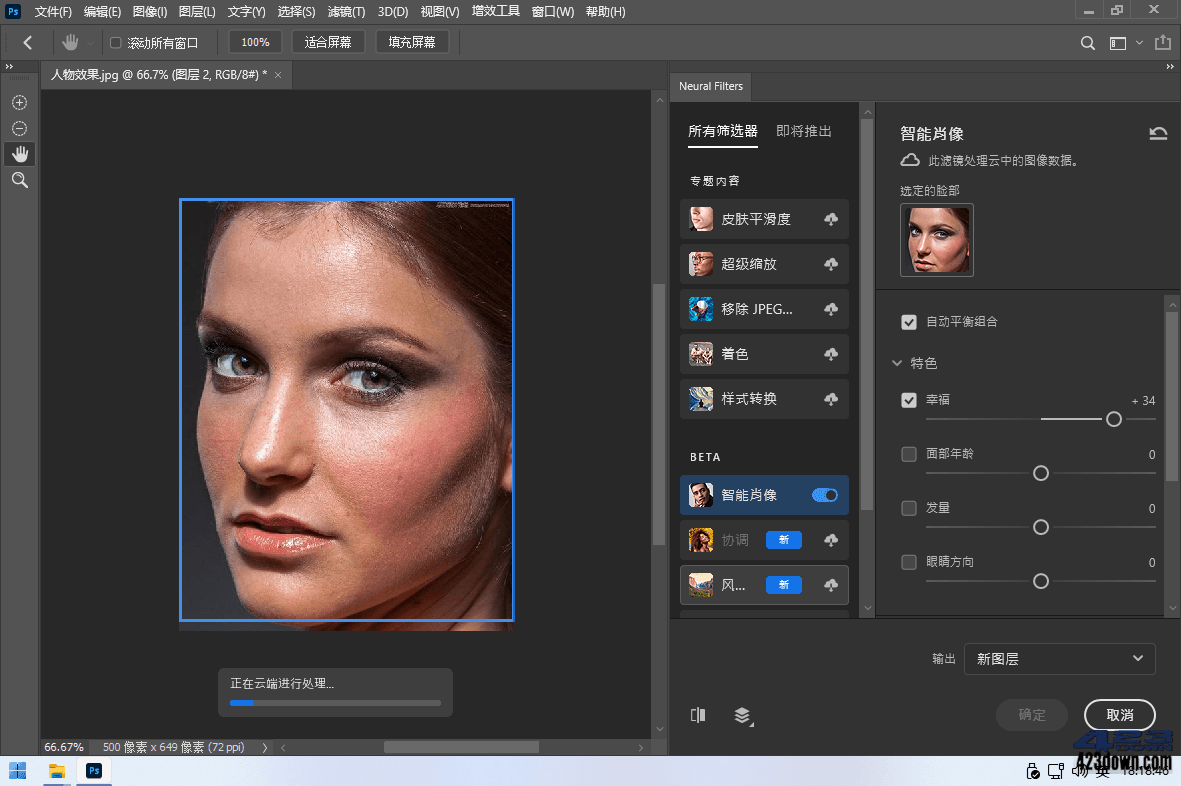Open the 滤镜(T) menu
Image resolution: width=1181 pixels, height=786 pixels.
click(346, 12)
